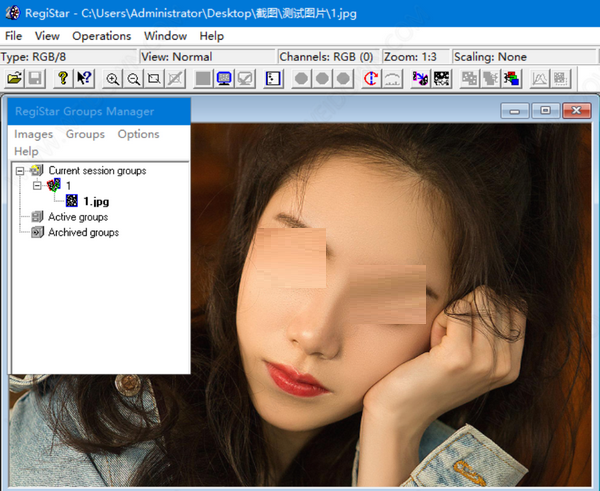Activate the context help arrow-question tool
This screenshot has height=491, width=600.
point(84,79)
